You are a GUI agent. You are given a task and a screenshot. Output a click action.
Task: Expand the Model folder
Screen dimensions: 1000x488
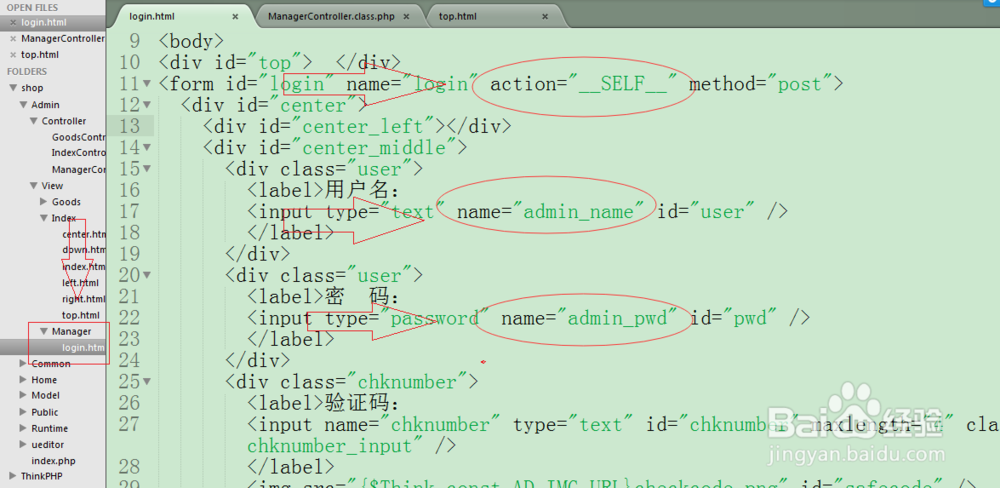(x=23, y=396)
